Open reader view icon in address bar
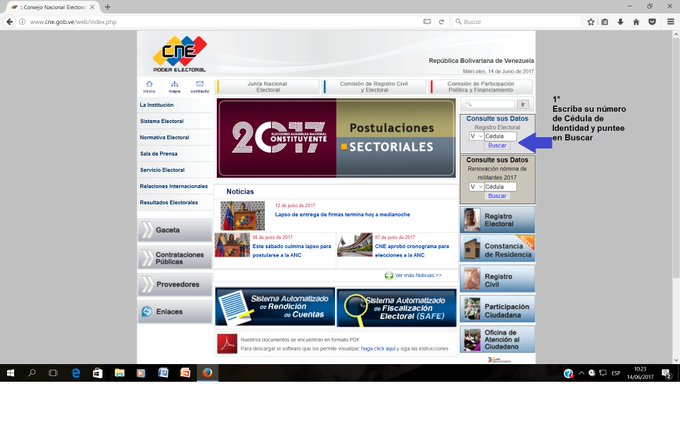This screenshot has height=427, width=680. (x=427, y=22)
